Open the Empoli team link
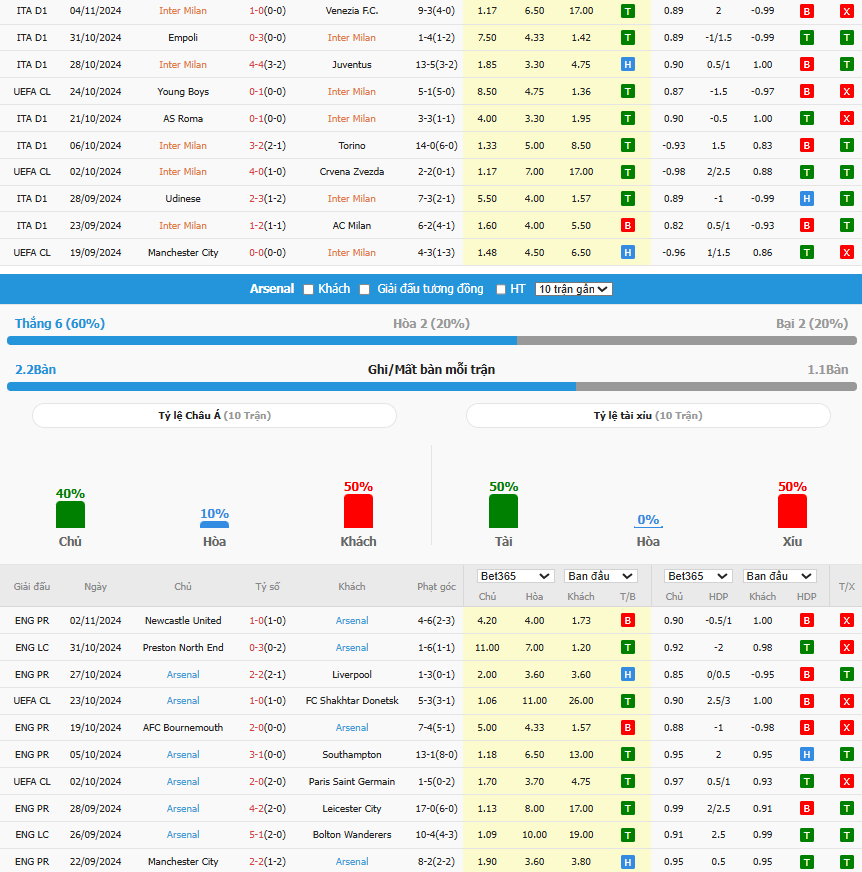 click(x=183, y=38)
